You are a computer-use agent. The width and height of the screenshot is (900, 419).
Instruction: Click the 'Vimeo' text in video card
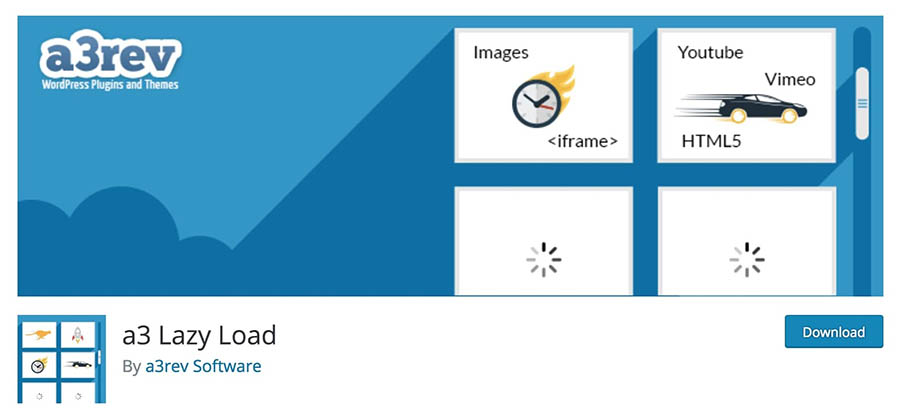coord(790,79)
